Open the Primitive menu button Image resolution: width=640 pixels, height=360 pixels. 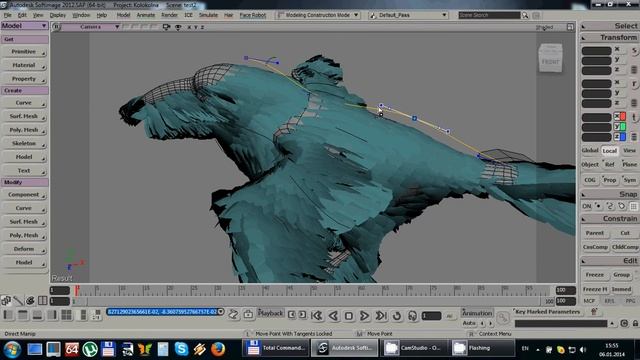point(24,52)
